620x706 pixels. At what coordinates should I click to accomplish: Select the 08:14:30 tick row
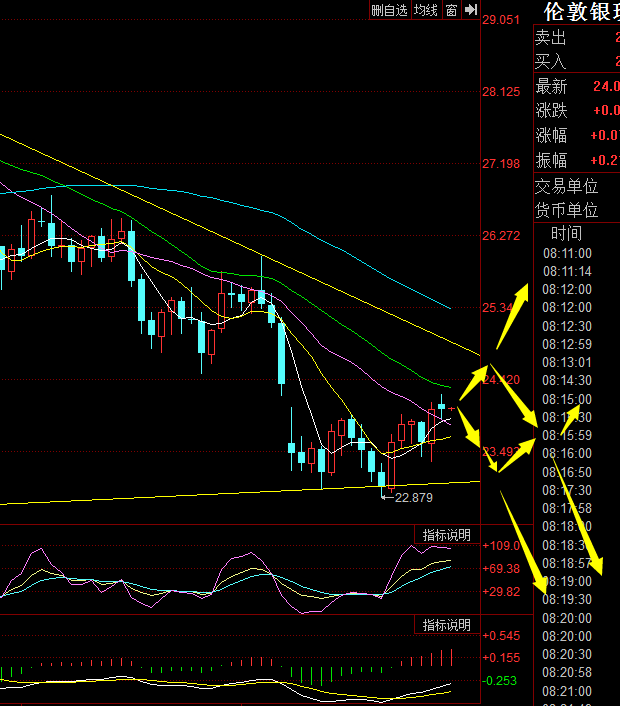(x=567, y=380)
